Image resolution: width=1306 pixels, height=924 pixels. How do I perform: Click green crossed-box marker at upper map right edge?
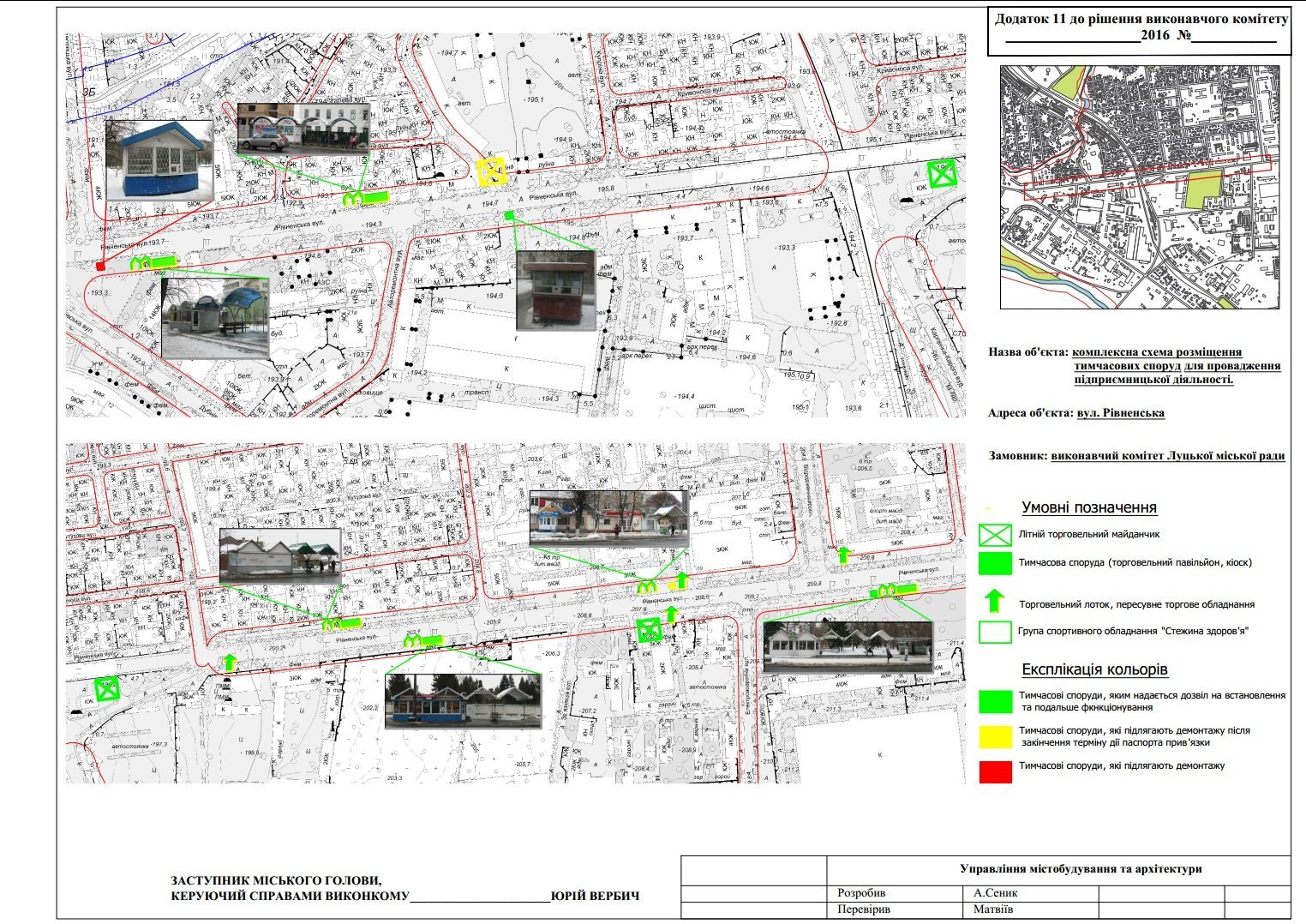click(943, 175)
